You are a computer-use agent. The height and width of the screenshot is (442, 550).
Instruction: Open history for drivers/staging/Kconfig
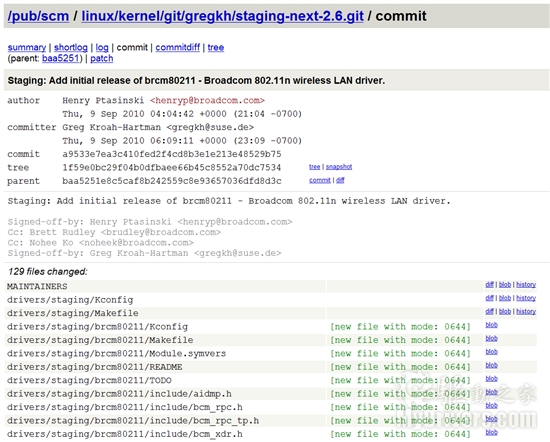526,298
